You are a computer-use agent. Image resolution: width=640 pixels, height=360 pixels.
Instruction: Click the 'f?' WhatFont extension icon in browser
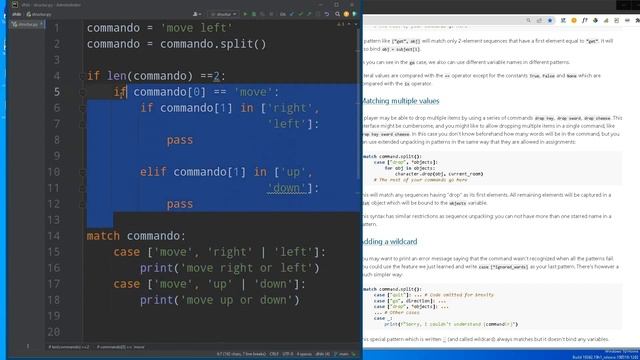584,20
